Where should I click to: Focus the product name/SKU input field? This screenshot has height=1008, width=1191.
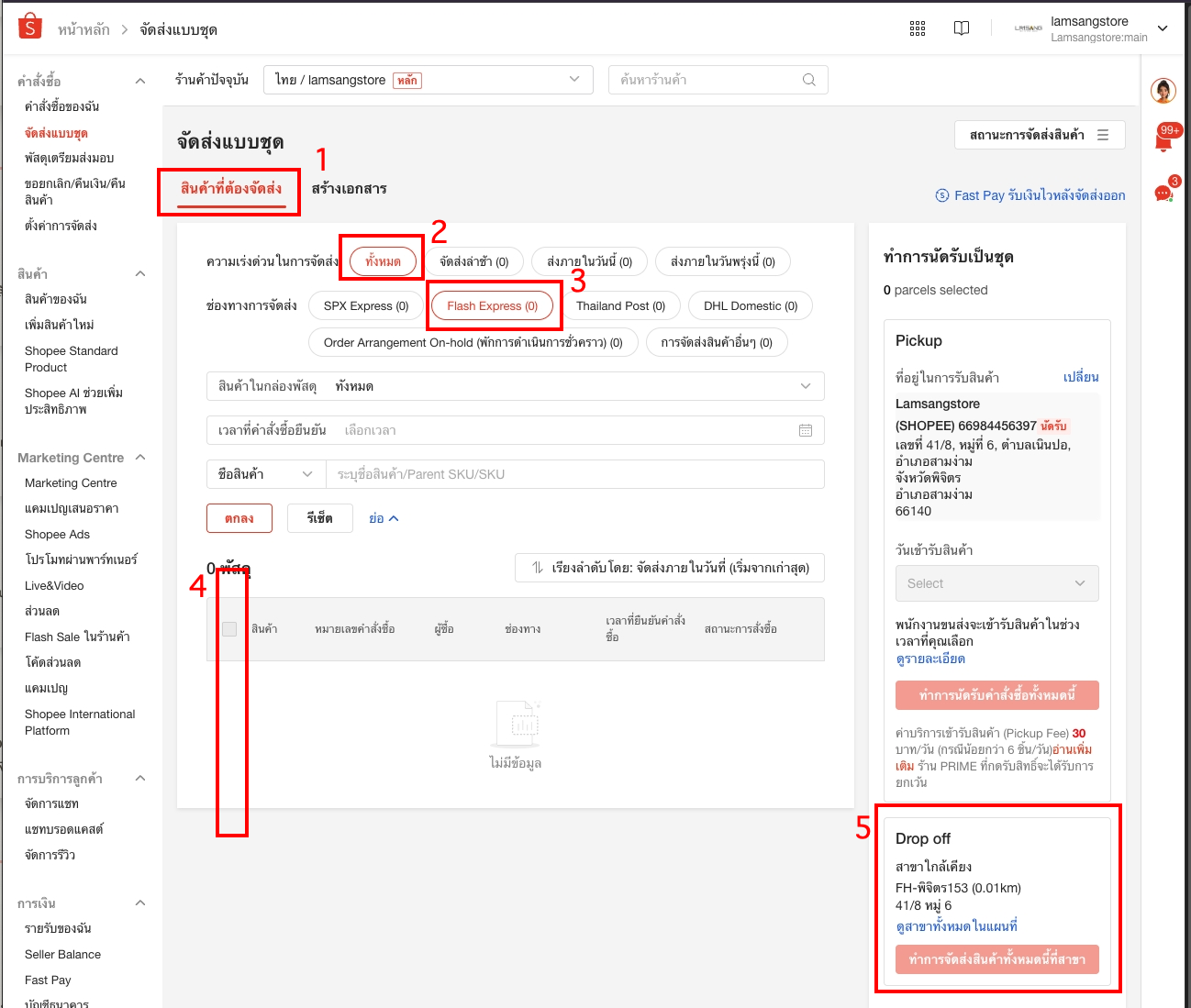click(x=575, y=474)
